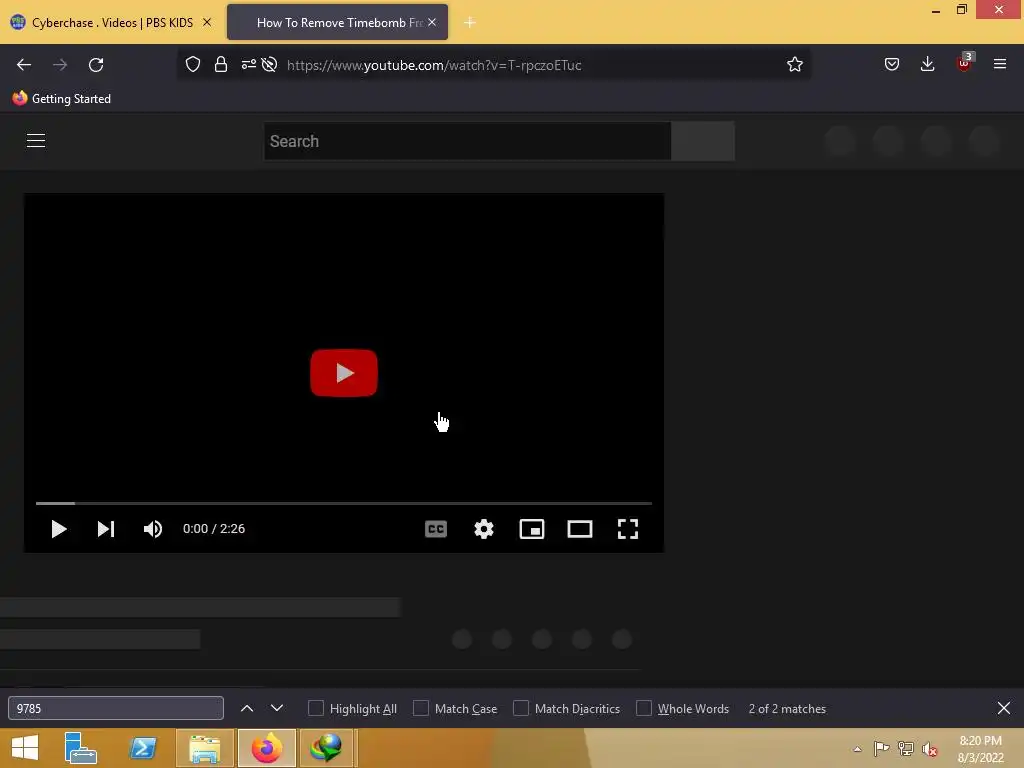Skip to the next video
This screenshot has width=1024, height=768.
pyautogui.click(x=106, y=529)
